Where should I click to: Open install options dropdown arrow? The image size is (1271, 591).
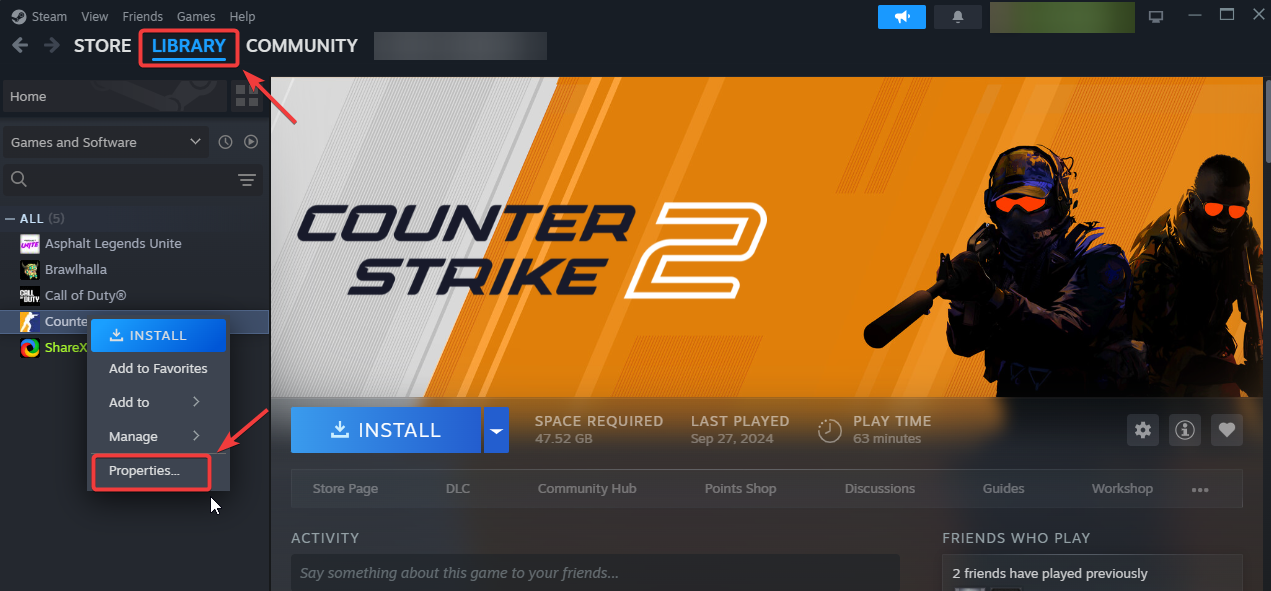496,430
